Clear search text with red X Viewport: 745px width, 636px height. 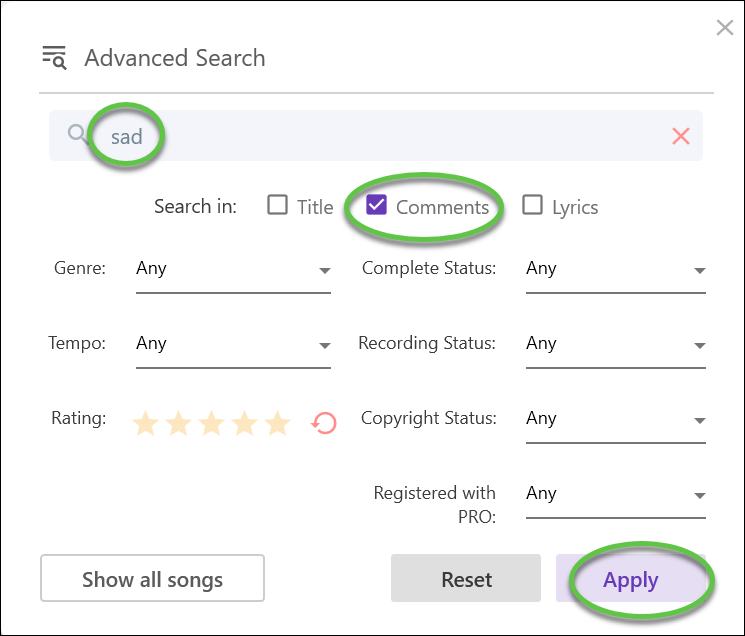pyautogui.click(x=680, y=136)
